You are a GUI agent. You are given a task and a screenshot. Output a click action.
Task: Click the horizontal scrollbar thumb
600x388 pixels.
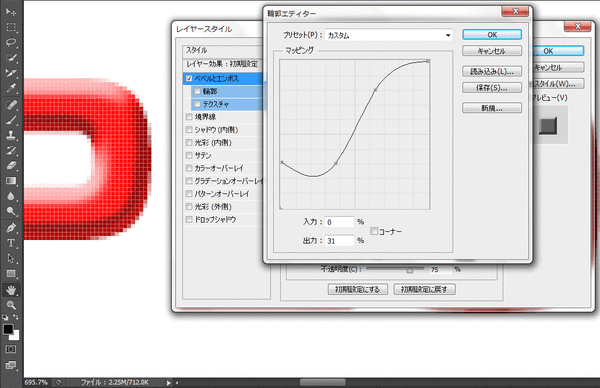tap(322, 382)
